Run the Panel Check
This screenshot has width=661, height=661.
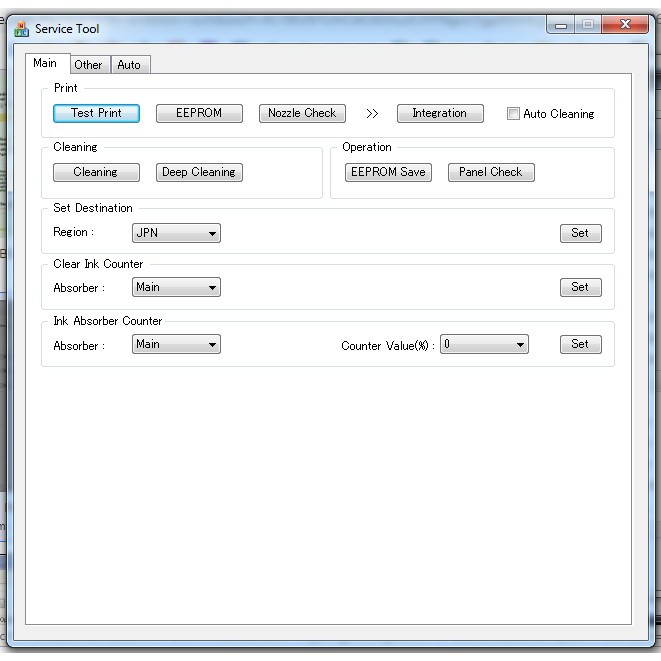click(x=491, y=172)
